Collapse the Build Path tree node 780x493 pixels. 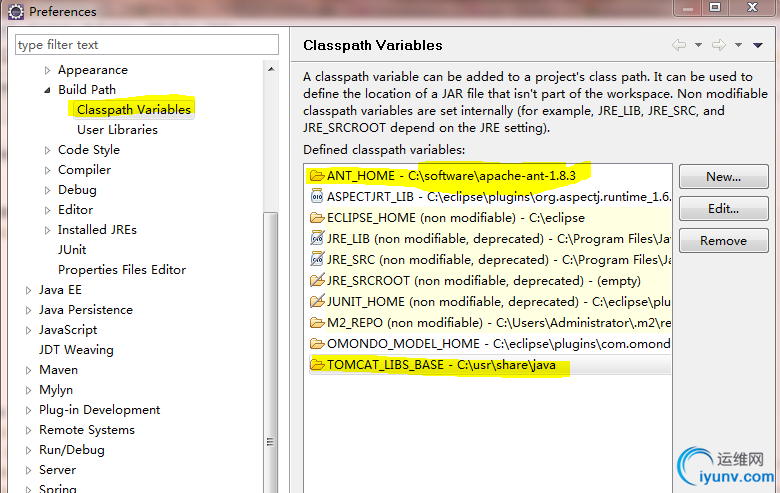point(47,90)
